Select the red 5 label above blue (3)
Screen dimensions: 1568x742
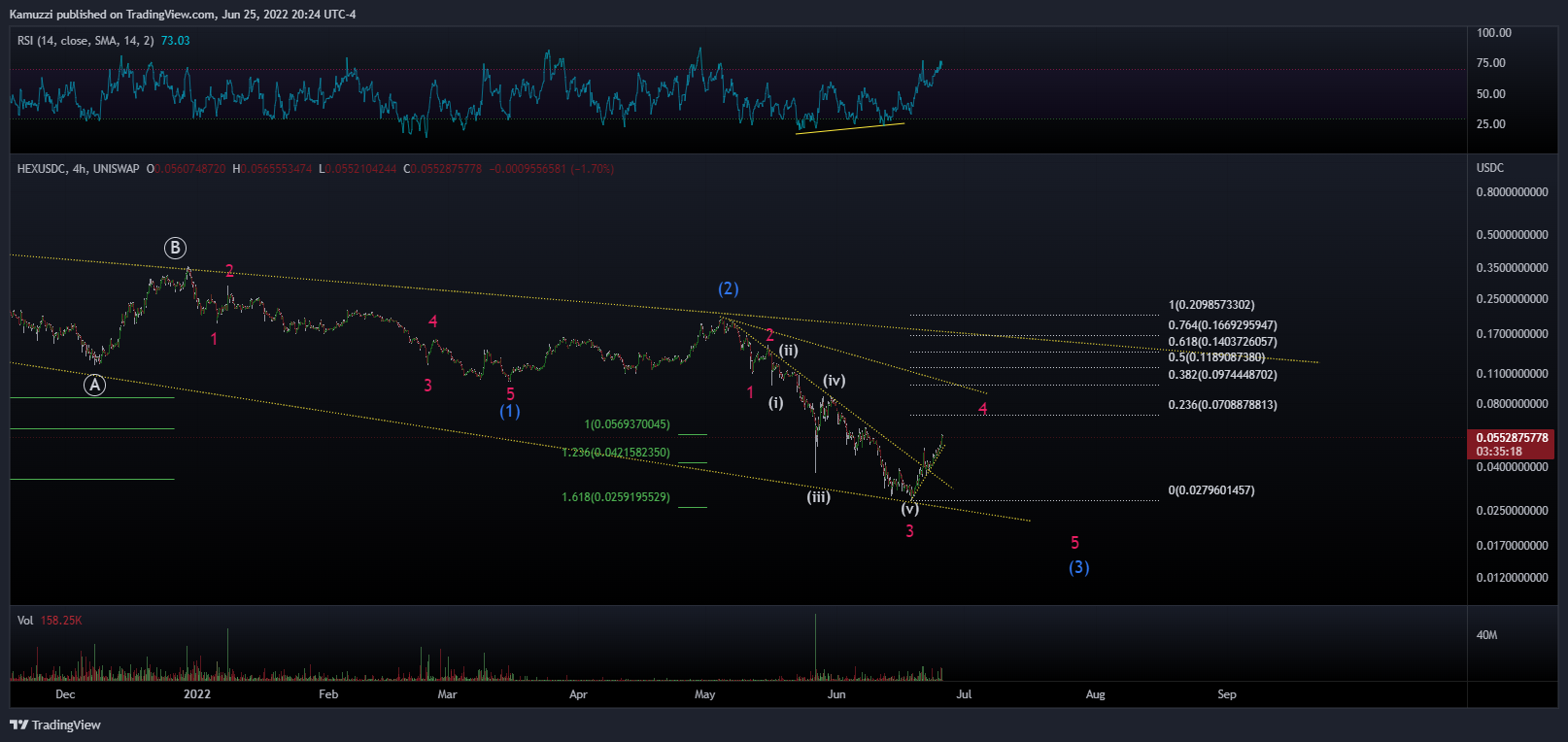pos(1074,543)
